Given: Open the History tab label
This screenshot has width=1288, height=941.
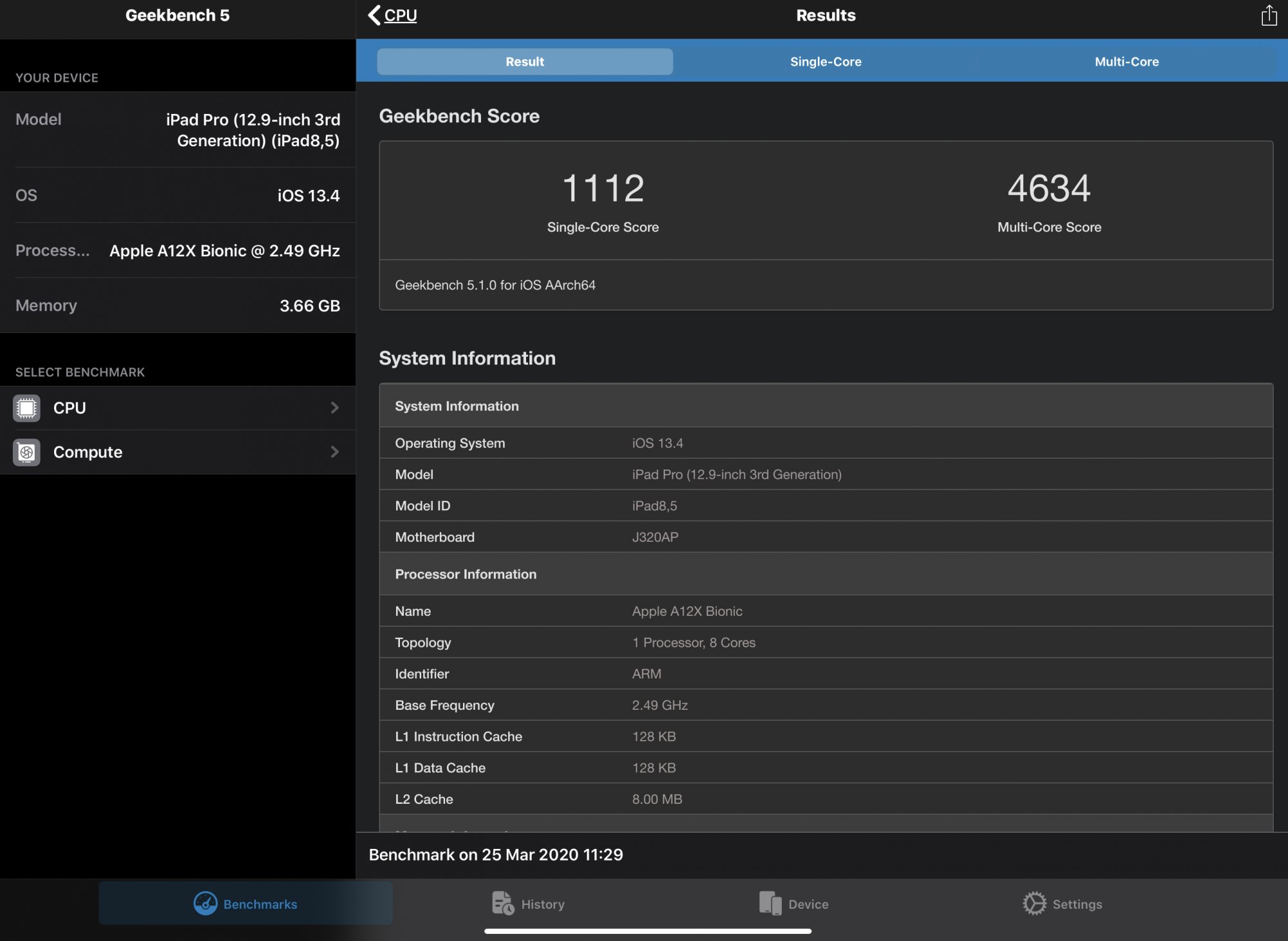Looking at the screenshot, I should pyautogui.click(x=543, y=904).
